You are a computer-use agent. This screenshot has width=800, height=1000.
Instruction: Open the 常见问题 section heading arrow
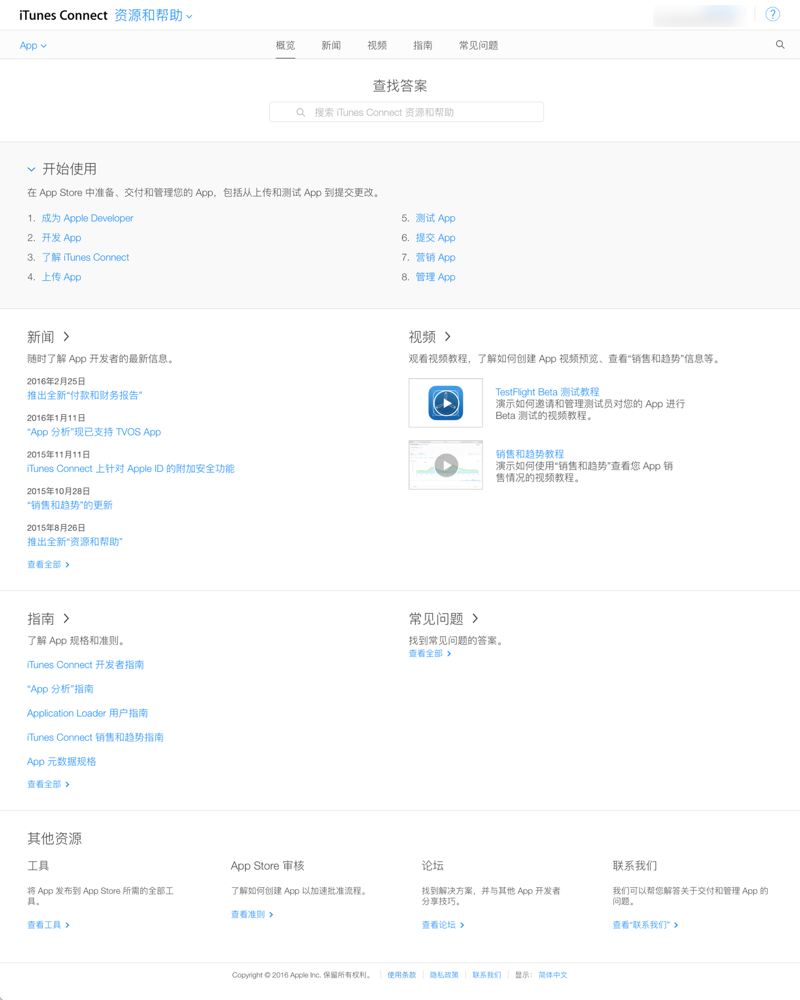pos(475,618)
